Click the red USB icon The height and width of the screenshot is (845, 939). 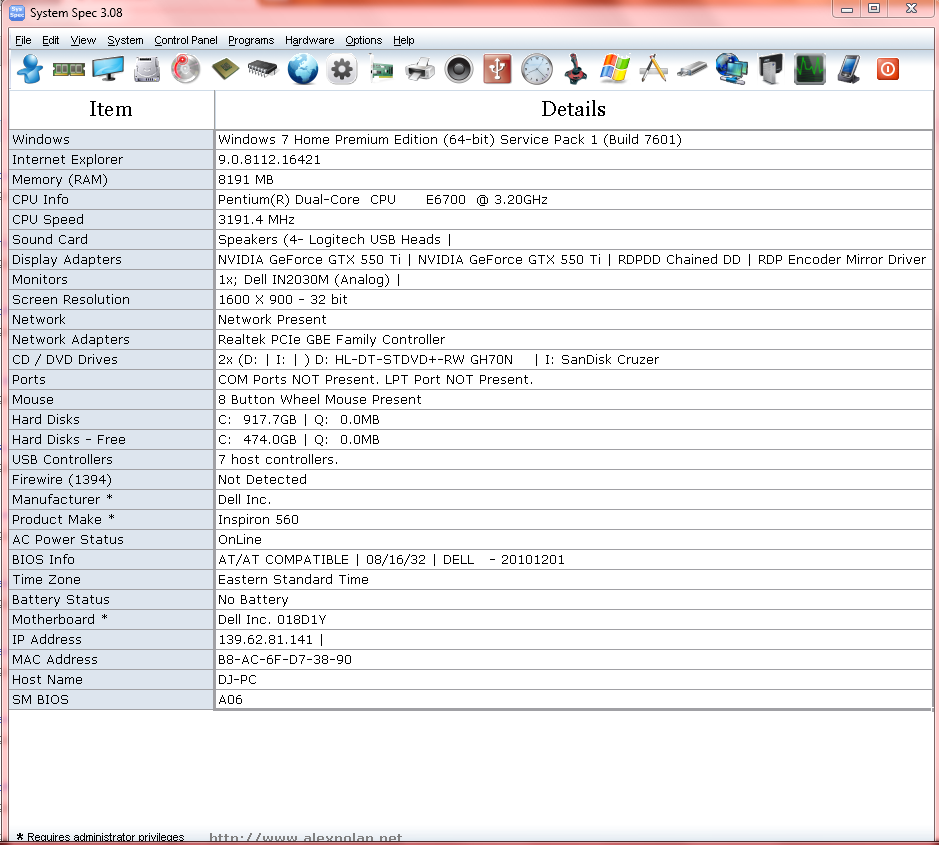[x=497, y=69]
